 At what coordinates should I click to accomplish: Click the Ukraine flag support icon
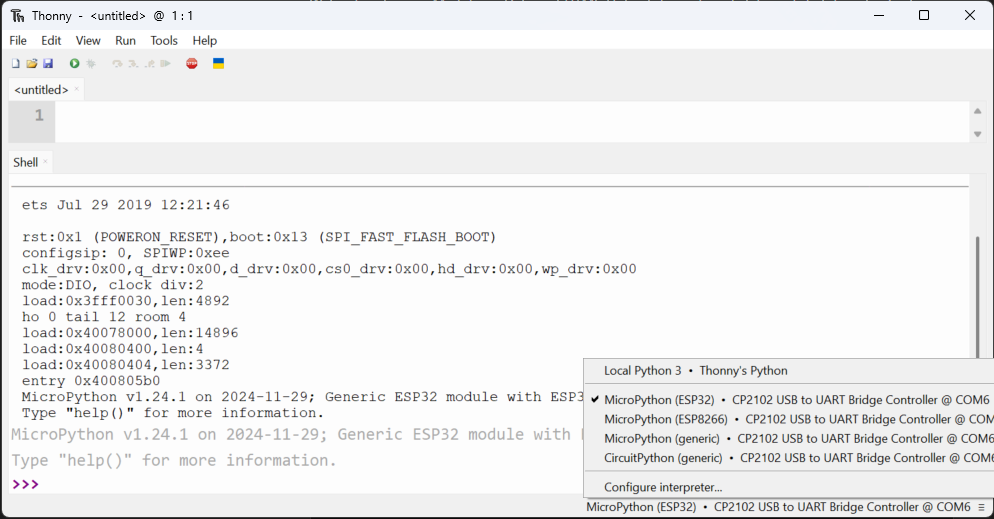click(218, 64)
